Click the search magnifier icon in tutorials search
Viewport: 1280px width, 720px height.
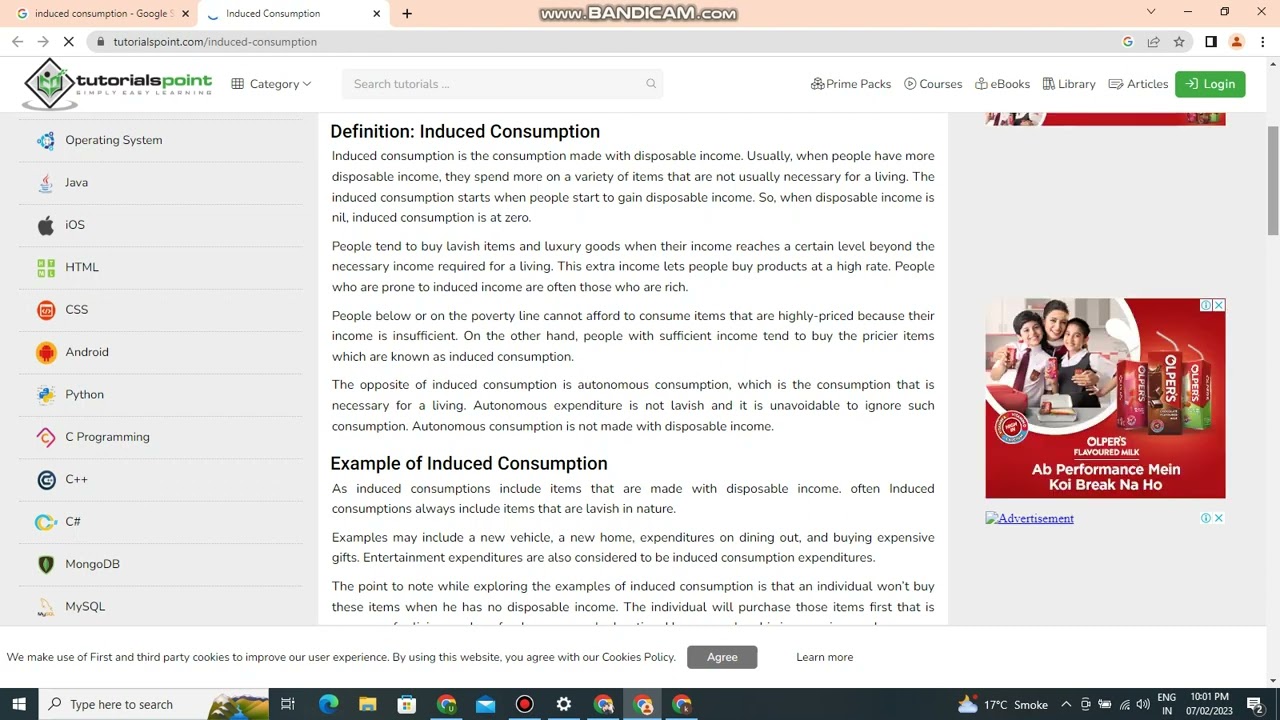click(x=651, y=84)
